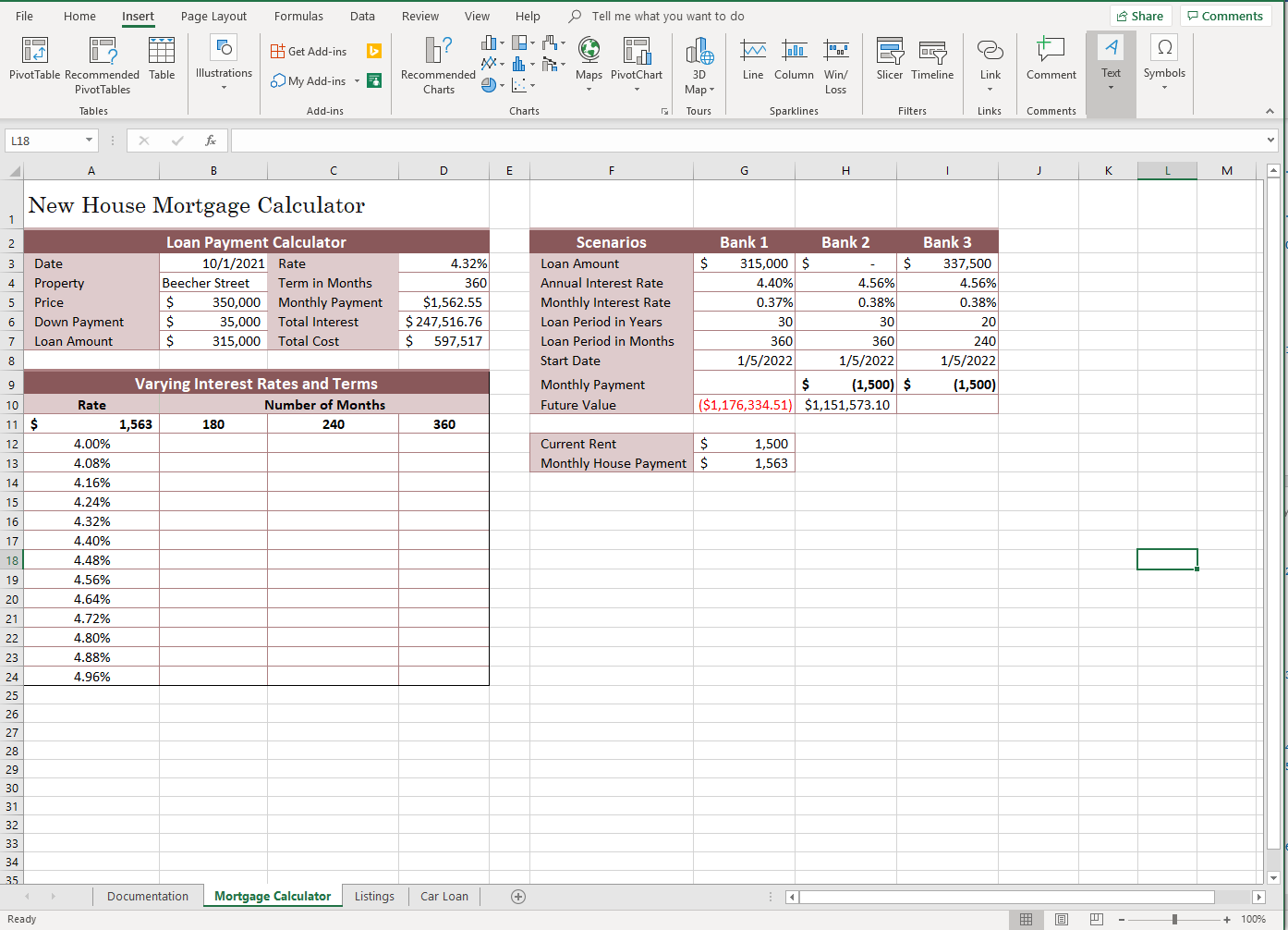Viewport: 1288px width, 930px height.
Task: Click the Share button
Action: [1140, 17]
